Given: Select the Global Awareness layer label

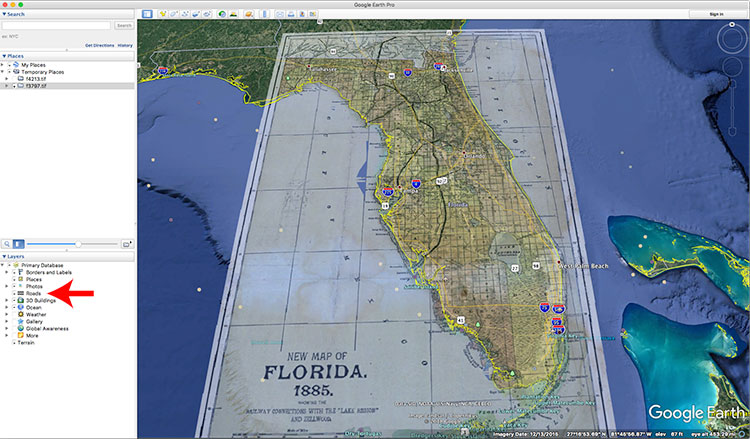Looking at the screenshot, I should point(47,329).
